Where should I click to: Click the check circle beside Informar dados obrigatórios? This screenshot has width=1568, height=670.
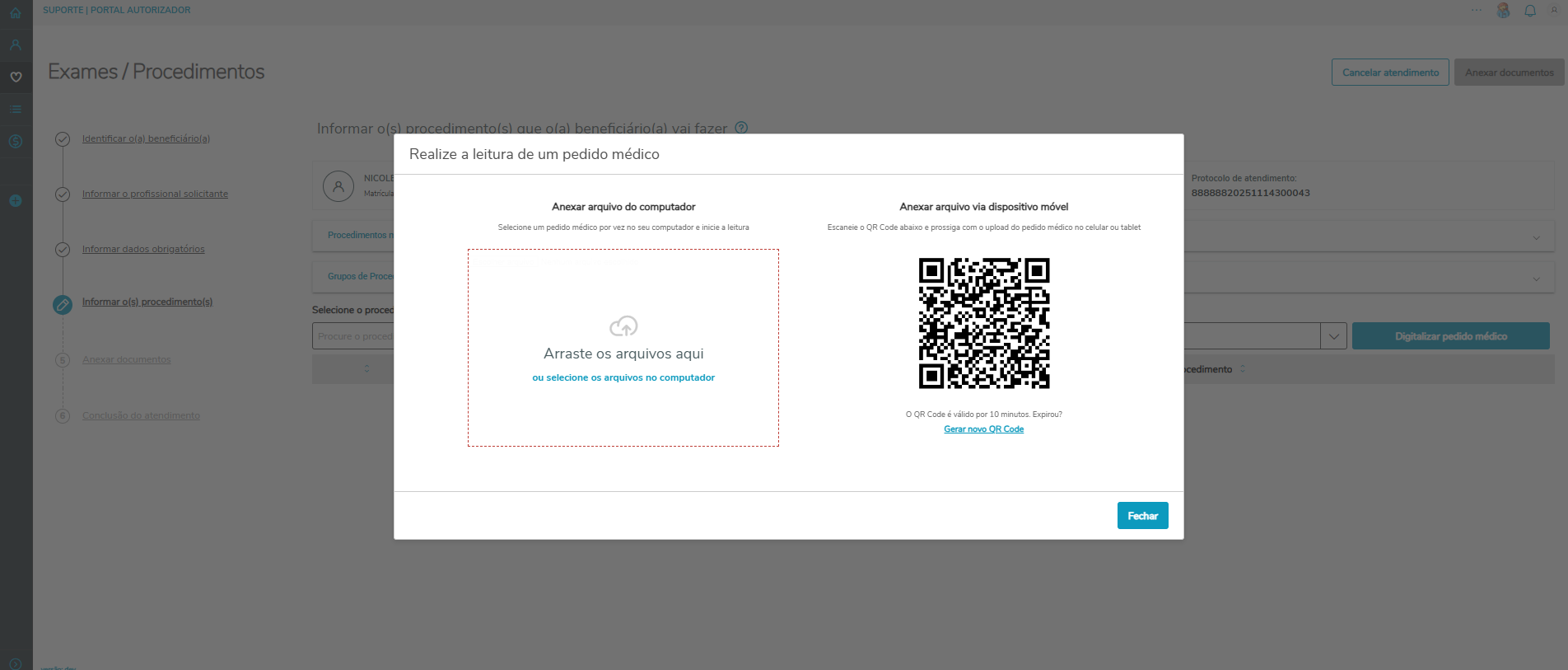tap(63, 249)
